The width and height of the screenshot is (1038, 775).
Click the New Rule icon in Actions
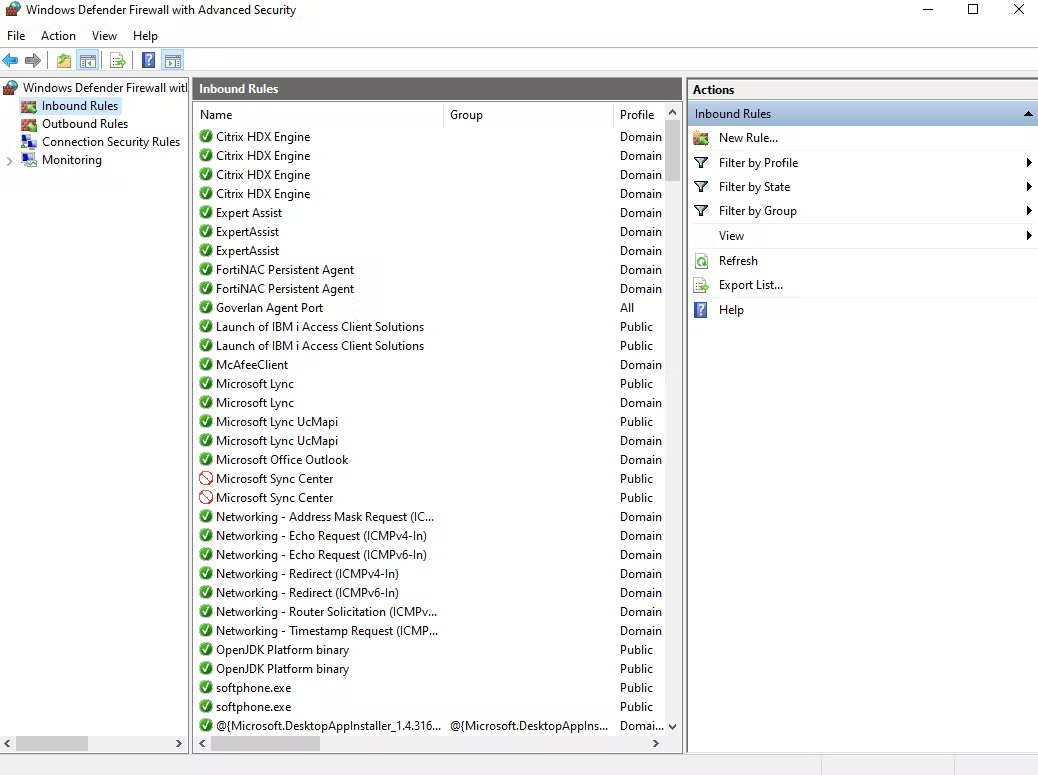tap(701, 138)
